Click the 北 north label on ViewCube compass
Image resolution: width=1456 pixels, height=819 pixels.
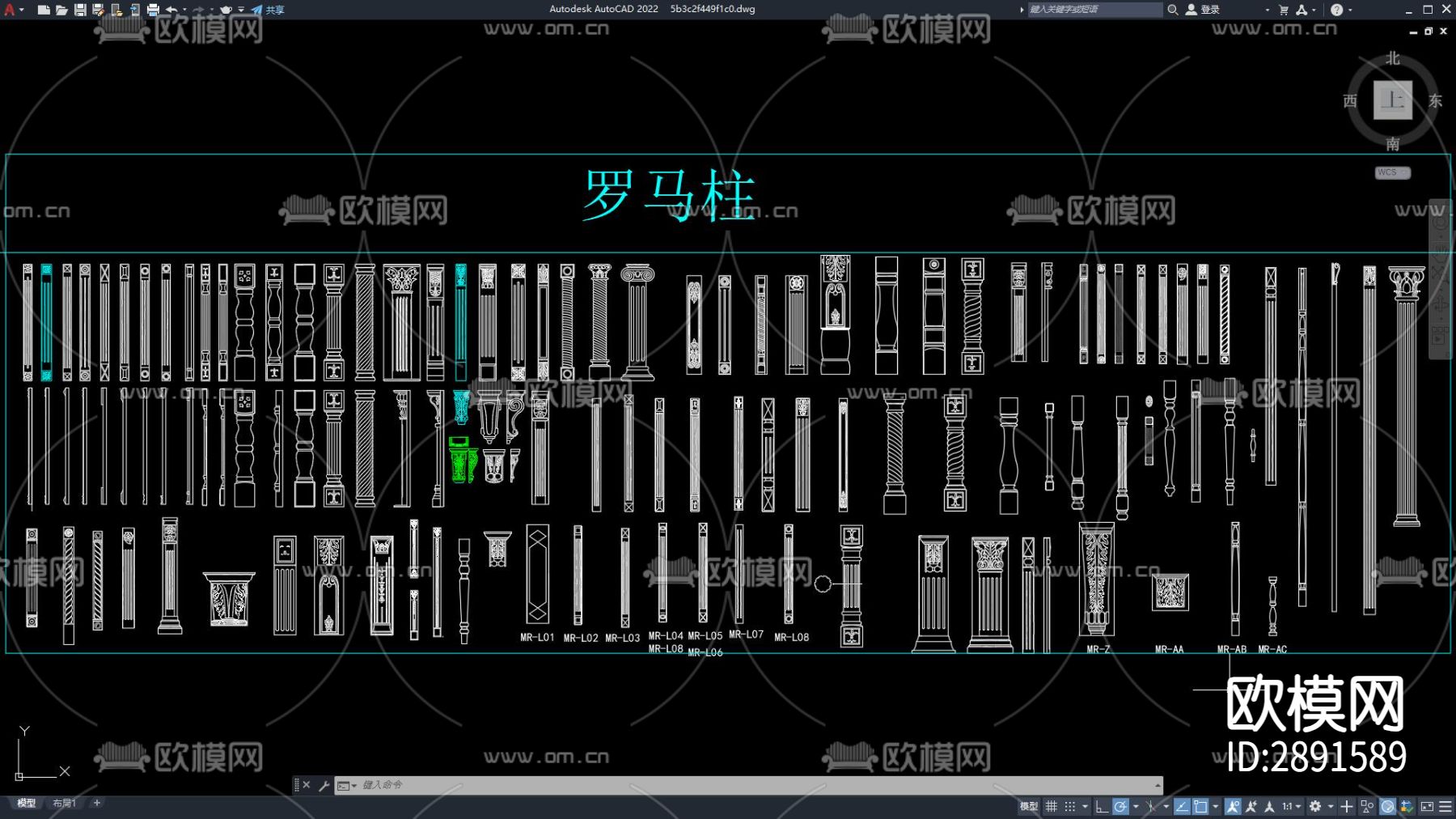tap(1393, 58)
